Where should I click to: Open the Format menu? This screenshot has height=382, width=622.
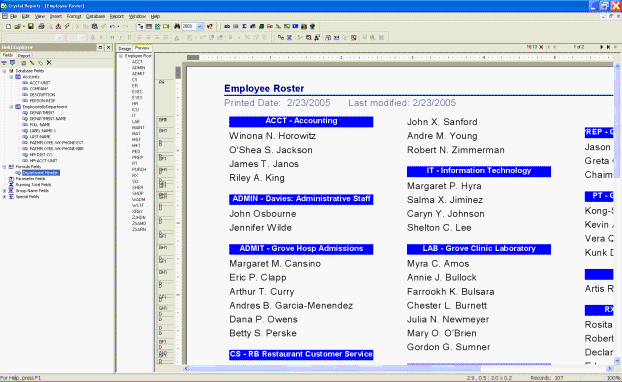tap(74, 16)
